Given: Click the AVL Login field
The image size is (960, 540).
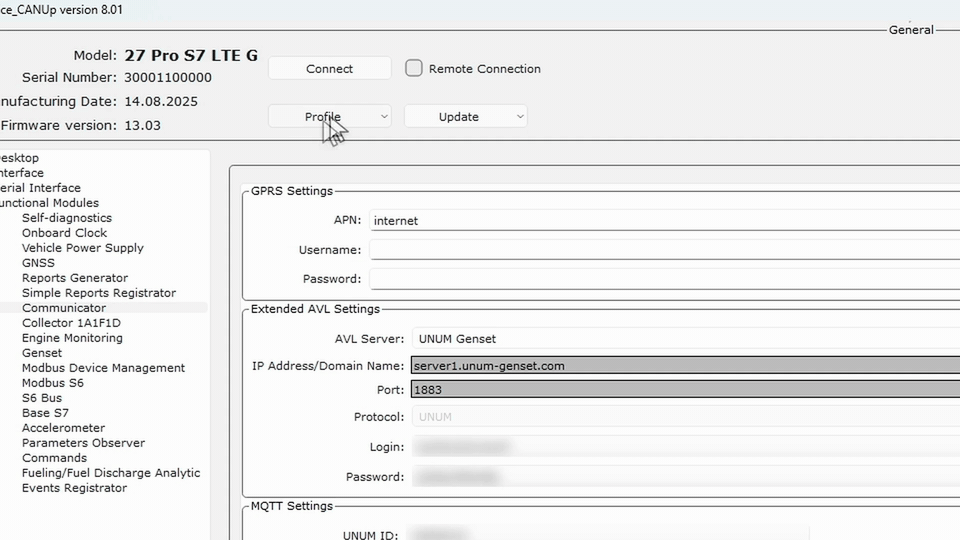Looking at the screenshot, I should [686, 446].
